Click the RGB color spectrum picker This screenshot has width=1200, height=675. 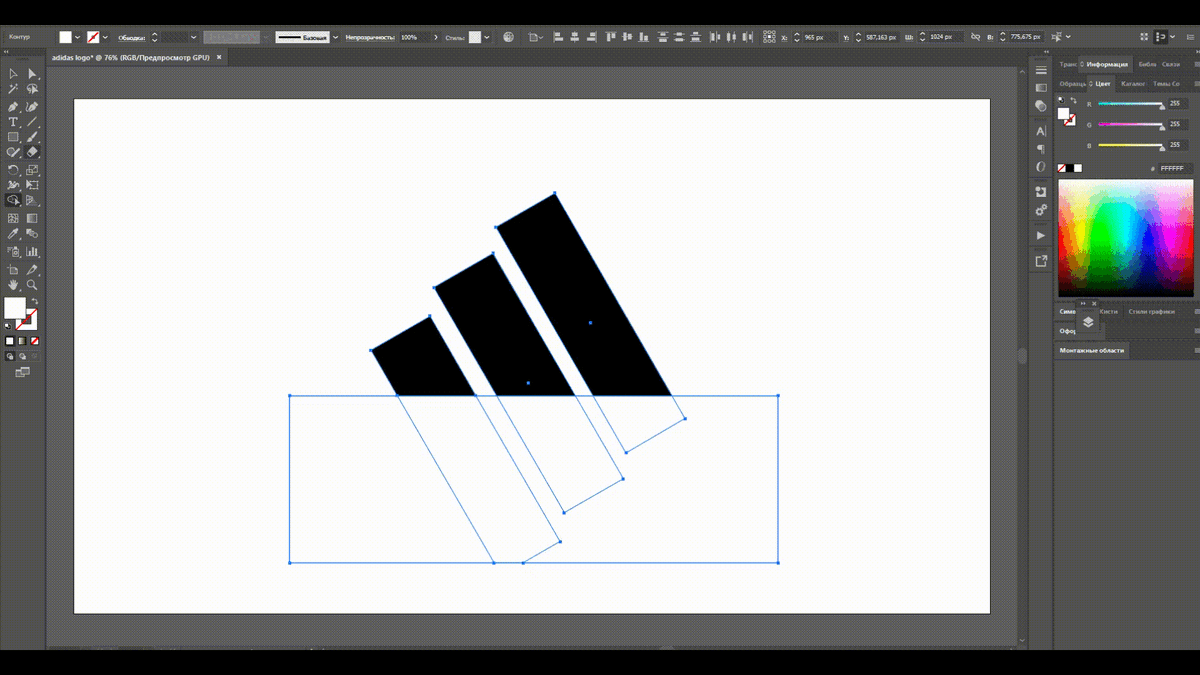tap(1126, 237)
